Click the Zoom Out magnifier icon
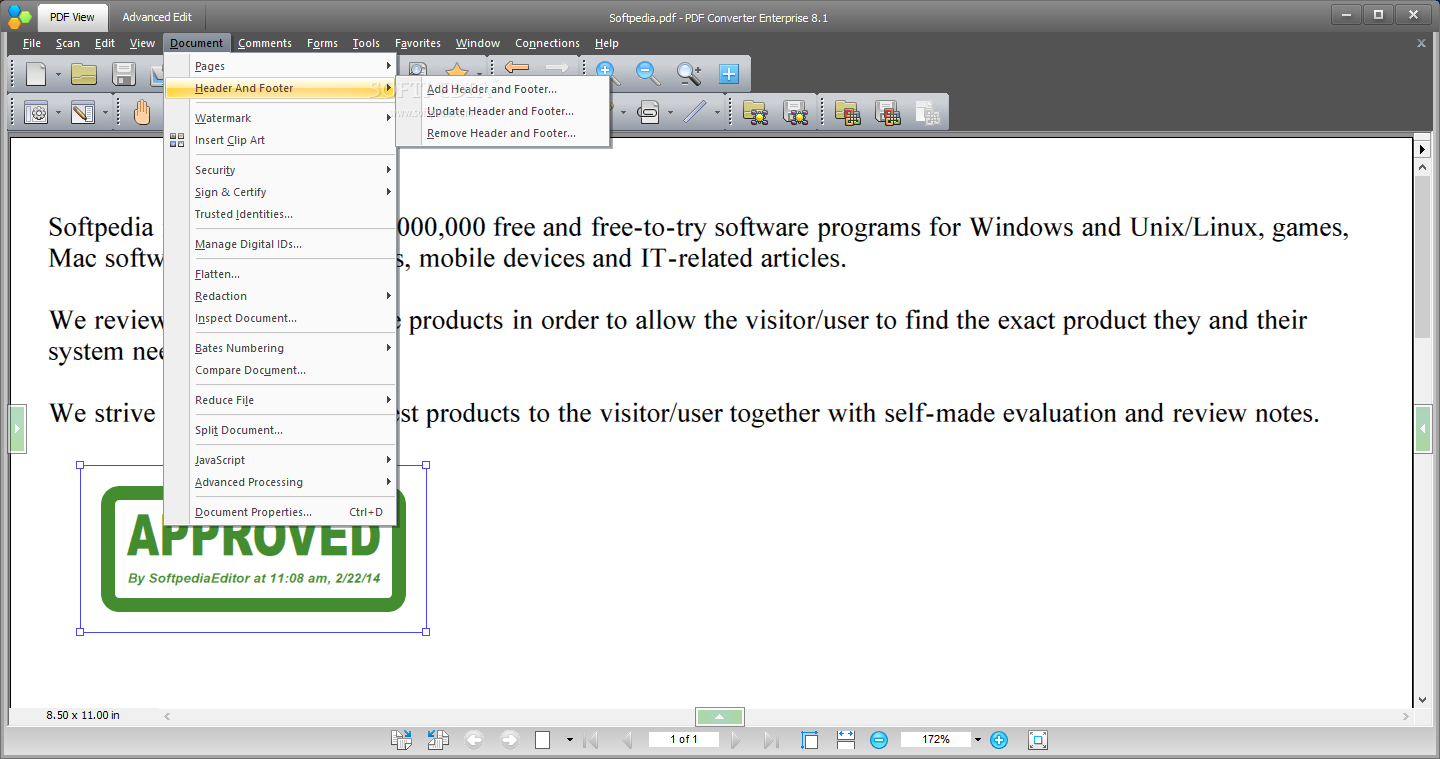This screenshot has height=759, width=1440. (x=648, y=73)
